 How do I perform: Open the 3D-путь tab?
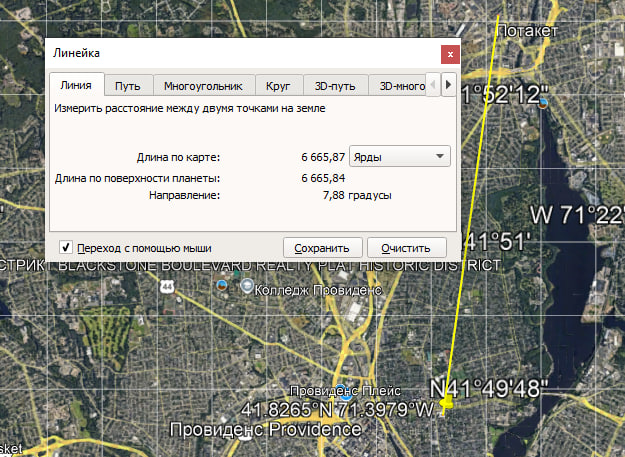click(335, 86)
